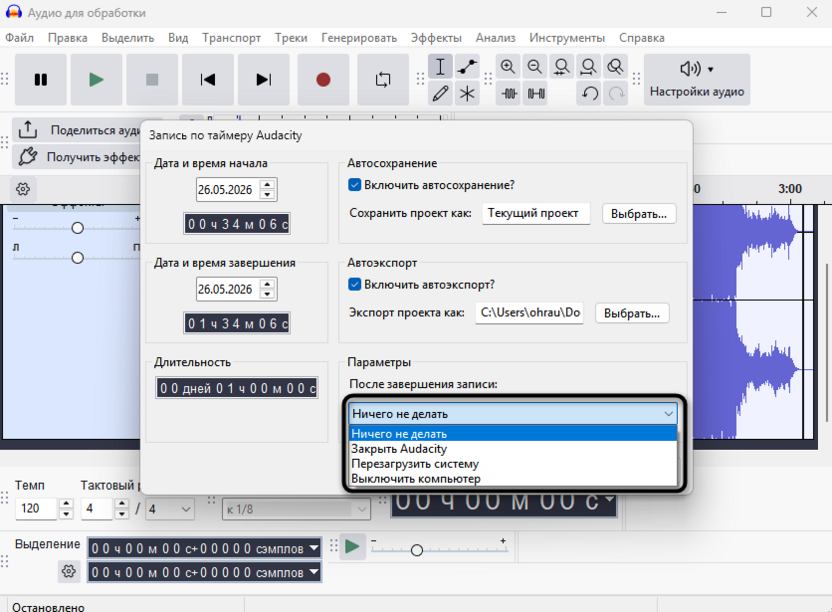This screenshot has height=612, width=832.
Task: Click the 'Текущий проект' field
Action: (536, 213)
